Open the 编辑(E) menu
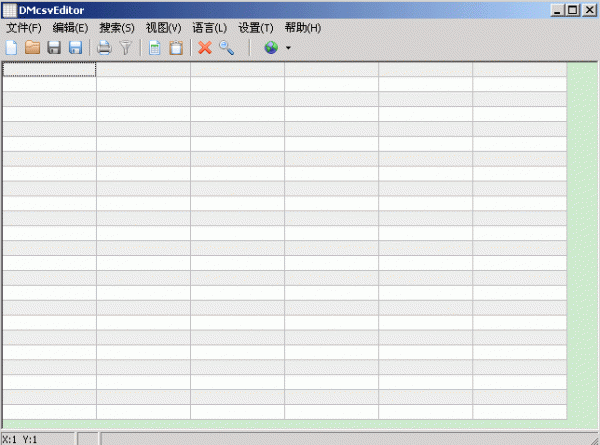The height and width of the screenshot is (445, 600). coord(70,28)
